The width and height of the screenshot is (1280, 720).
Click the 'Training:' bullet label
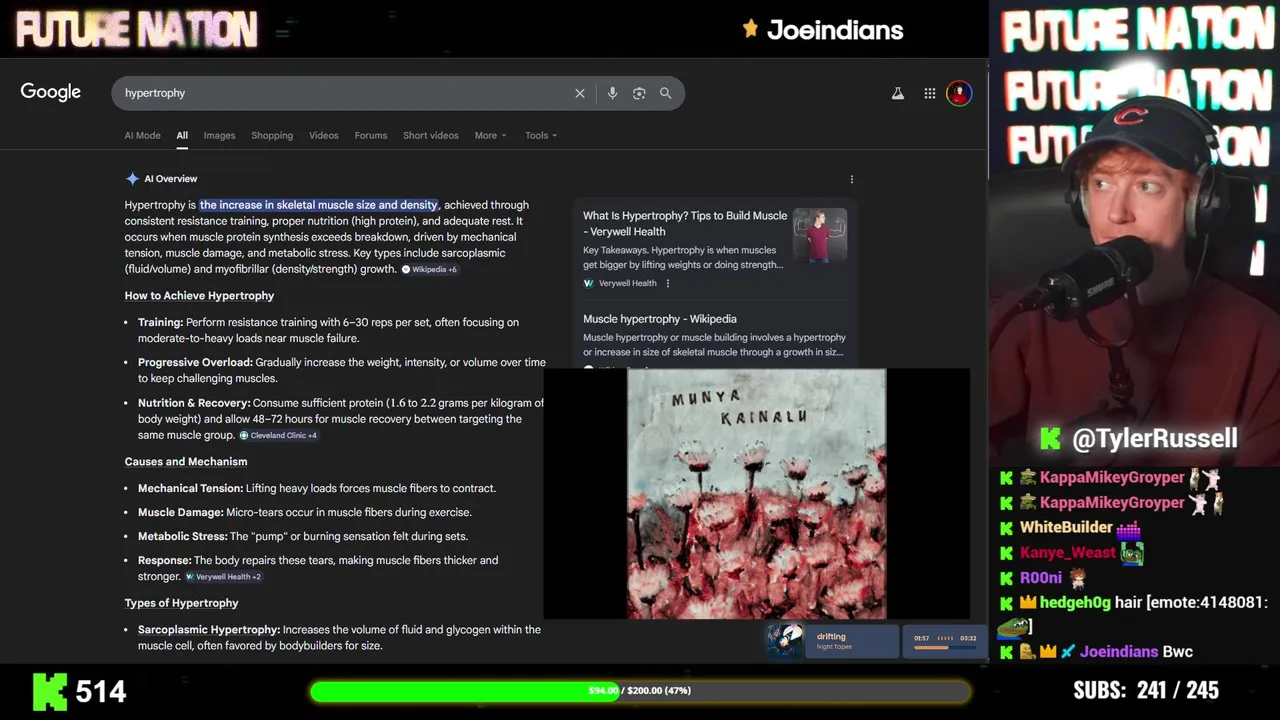[160, 323]
